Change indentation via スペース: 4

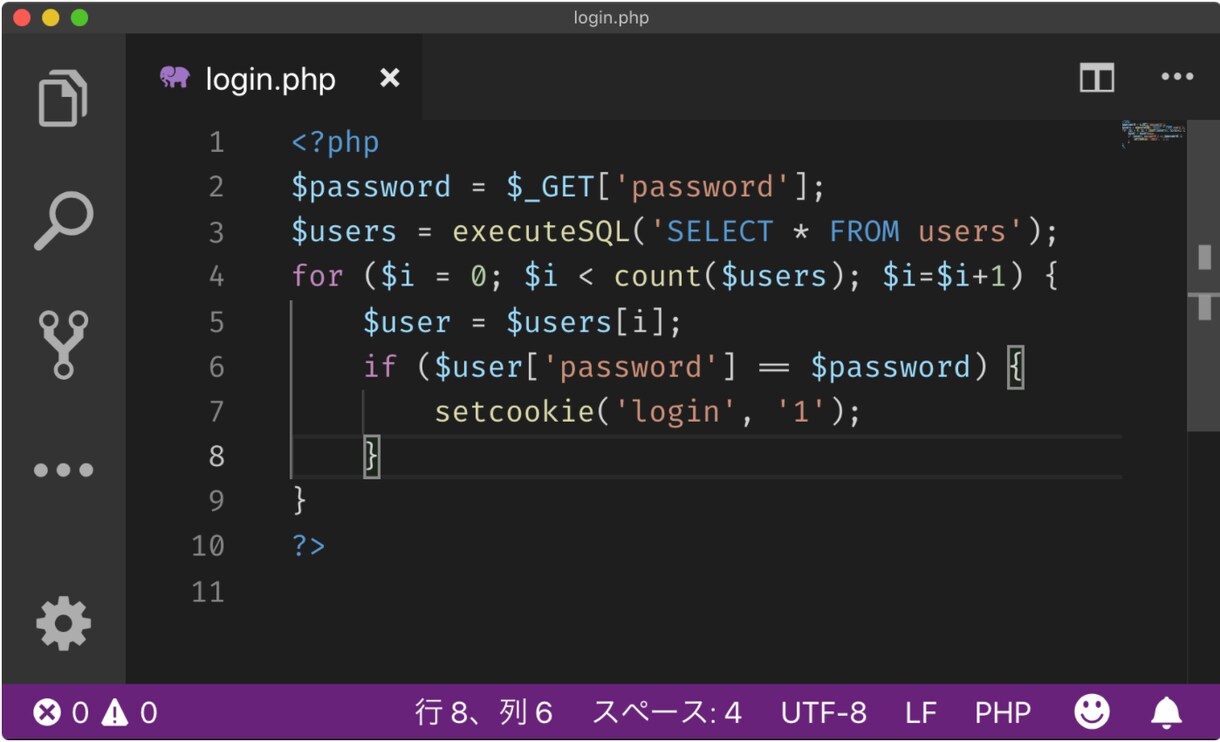point(667,712)
